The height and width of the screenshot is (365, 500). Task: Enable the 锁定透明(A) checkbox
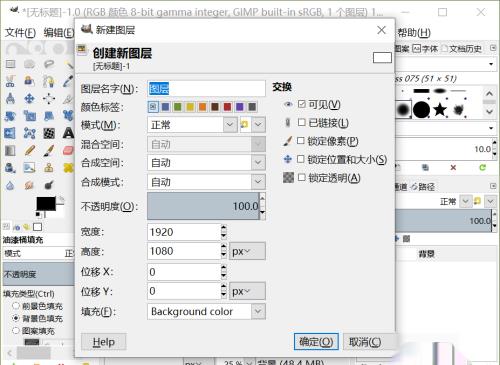coord(302,178)
